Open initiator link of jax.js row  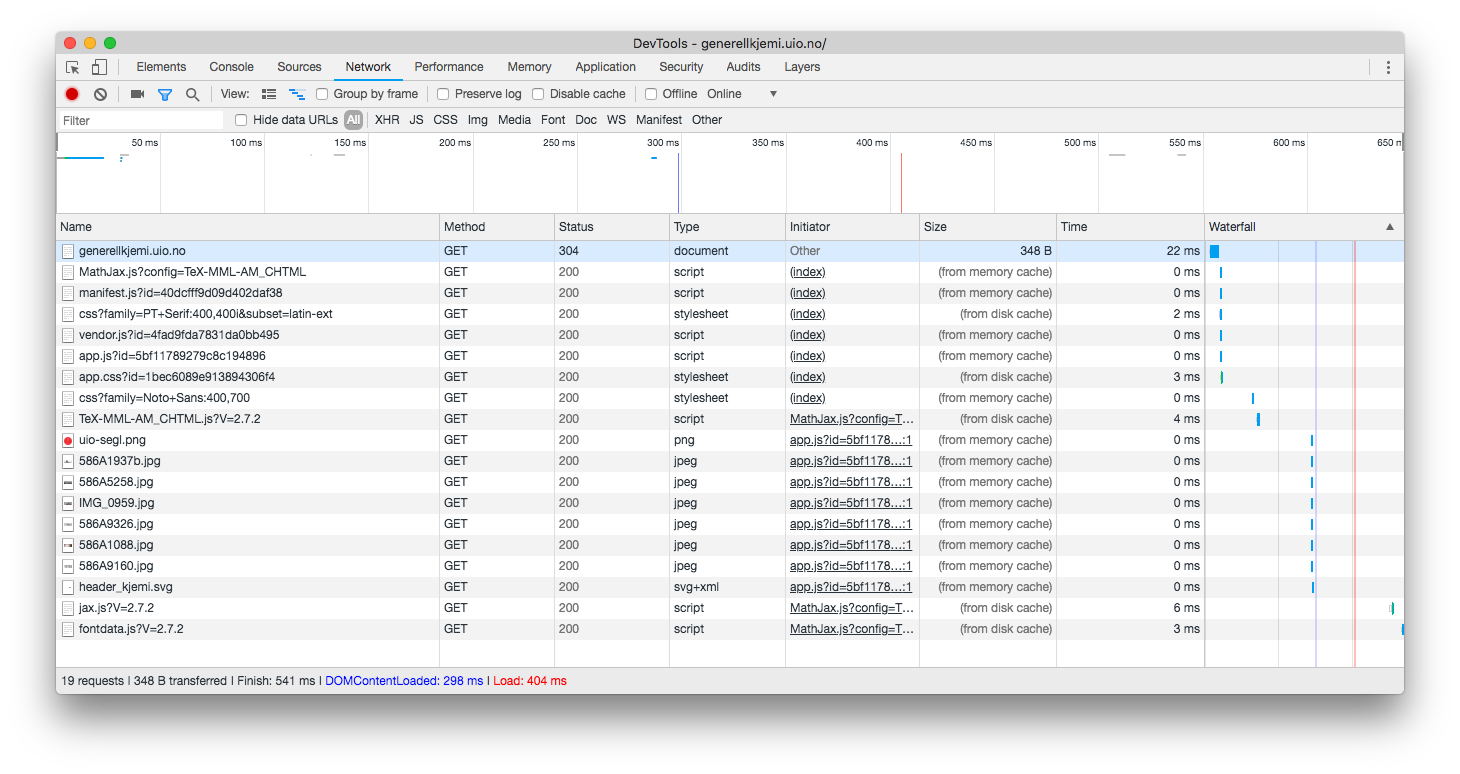click(852, 608)
